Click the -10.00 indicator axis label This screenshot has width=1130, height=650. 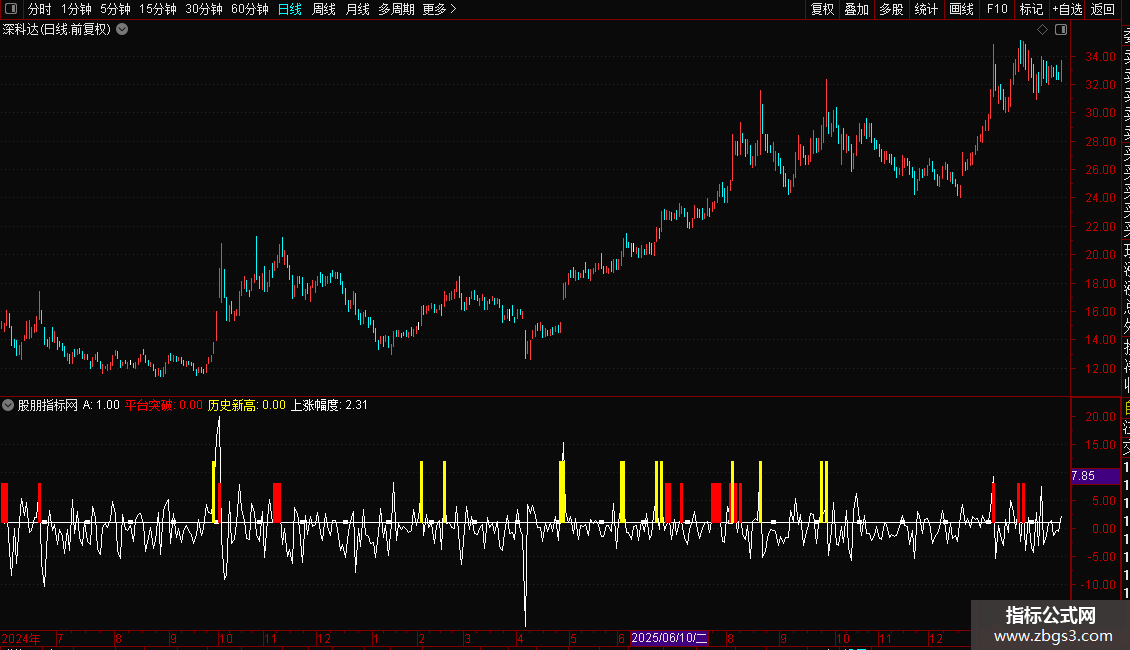1099,585
